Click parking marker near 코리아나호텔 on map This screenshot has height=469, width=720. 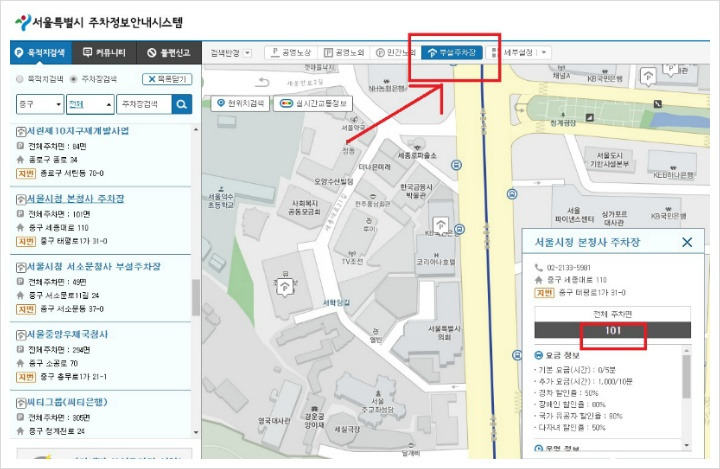pos(441,225)
